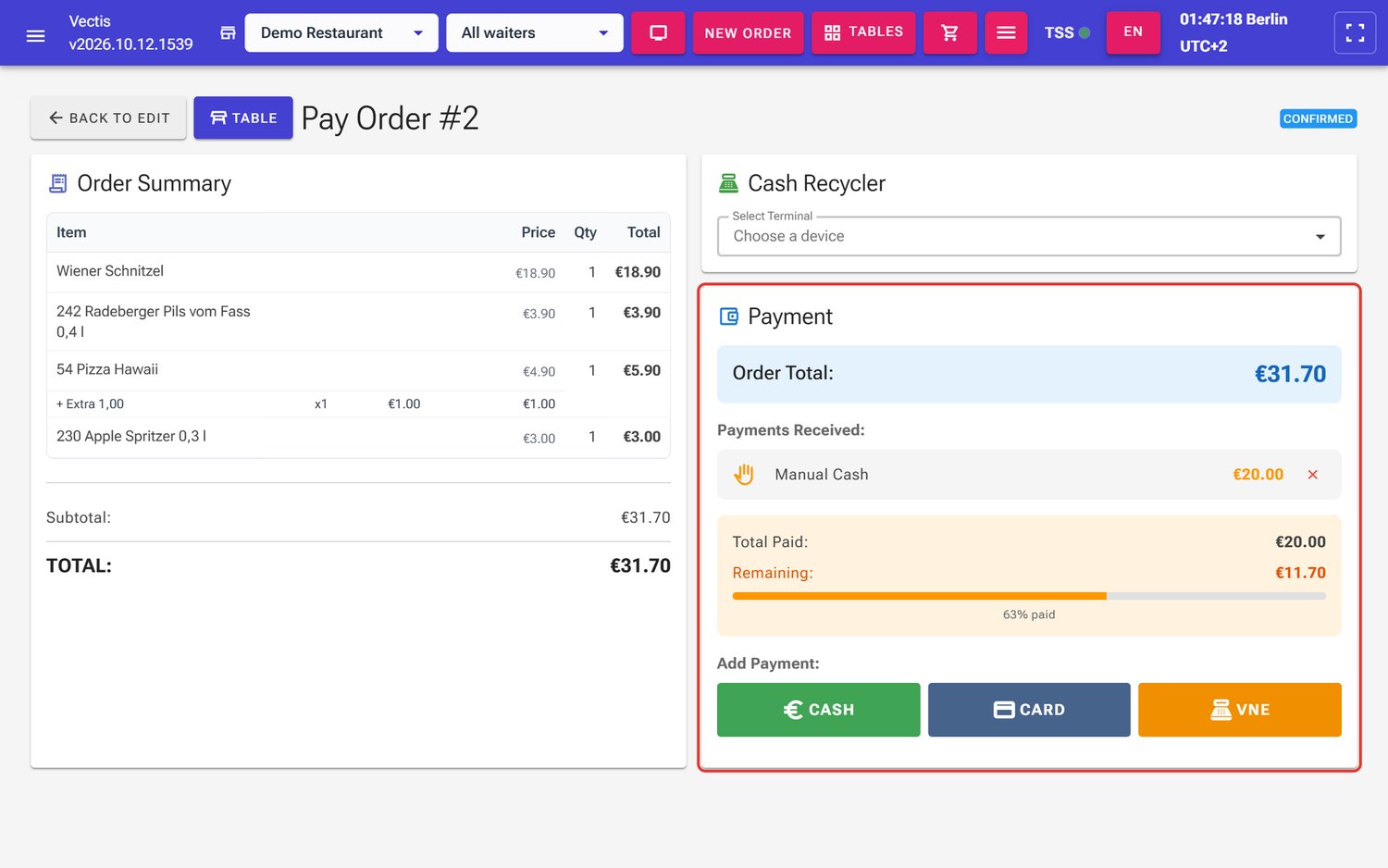
Task: Go to the TABLES view
Action: coord(863,32)
